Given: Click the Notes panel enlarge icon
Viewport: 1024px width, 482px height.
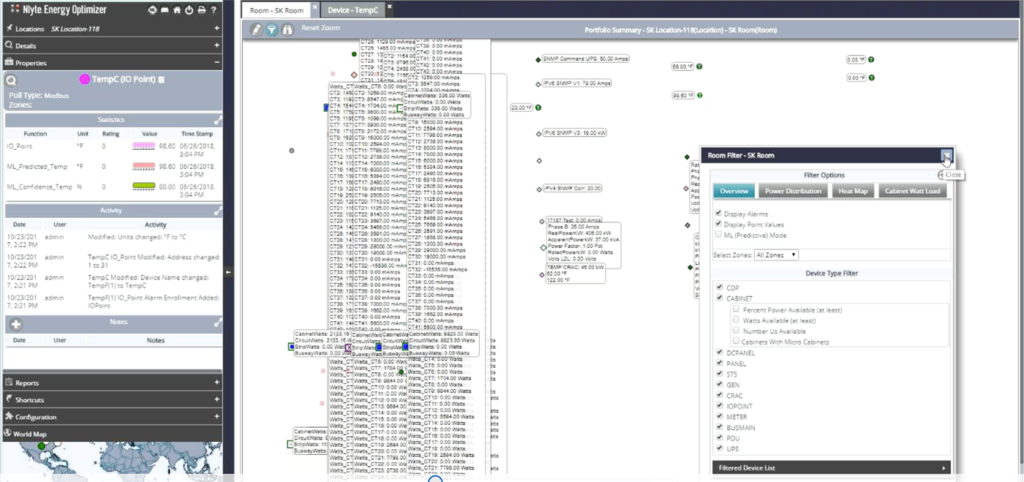Looking at the screenshot, I should point(217,323).
